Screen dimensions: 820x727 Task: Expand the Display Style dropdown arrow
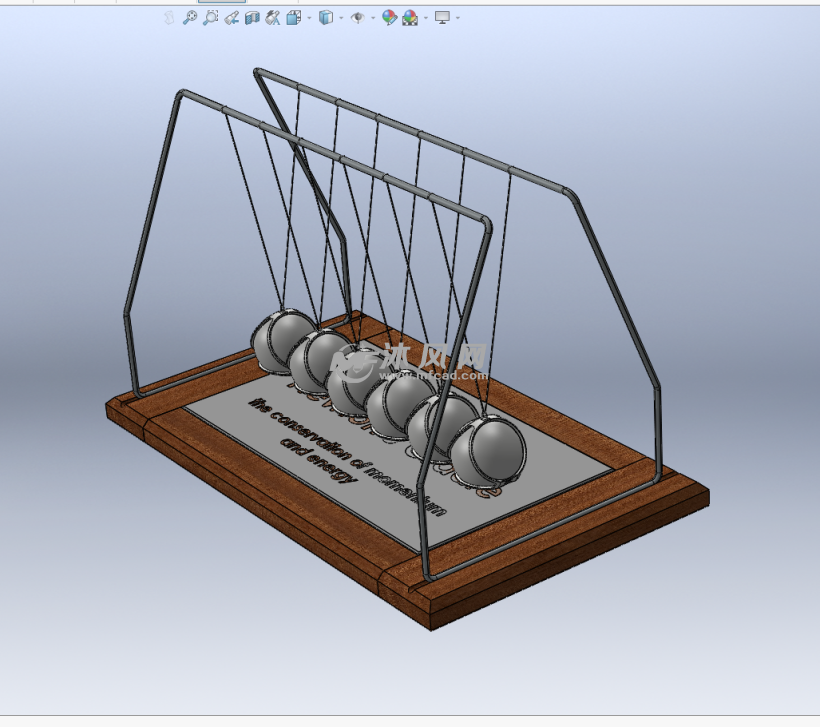click(340, 18)
